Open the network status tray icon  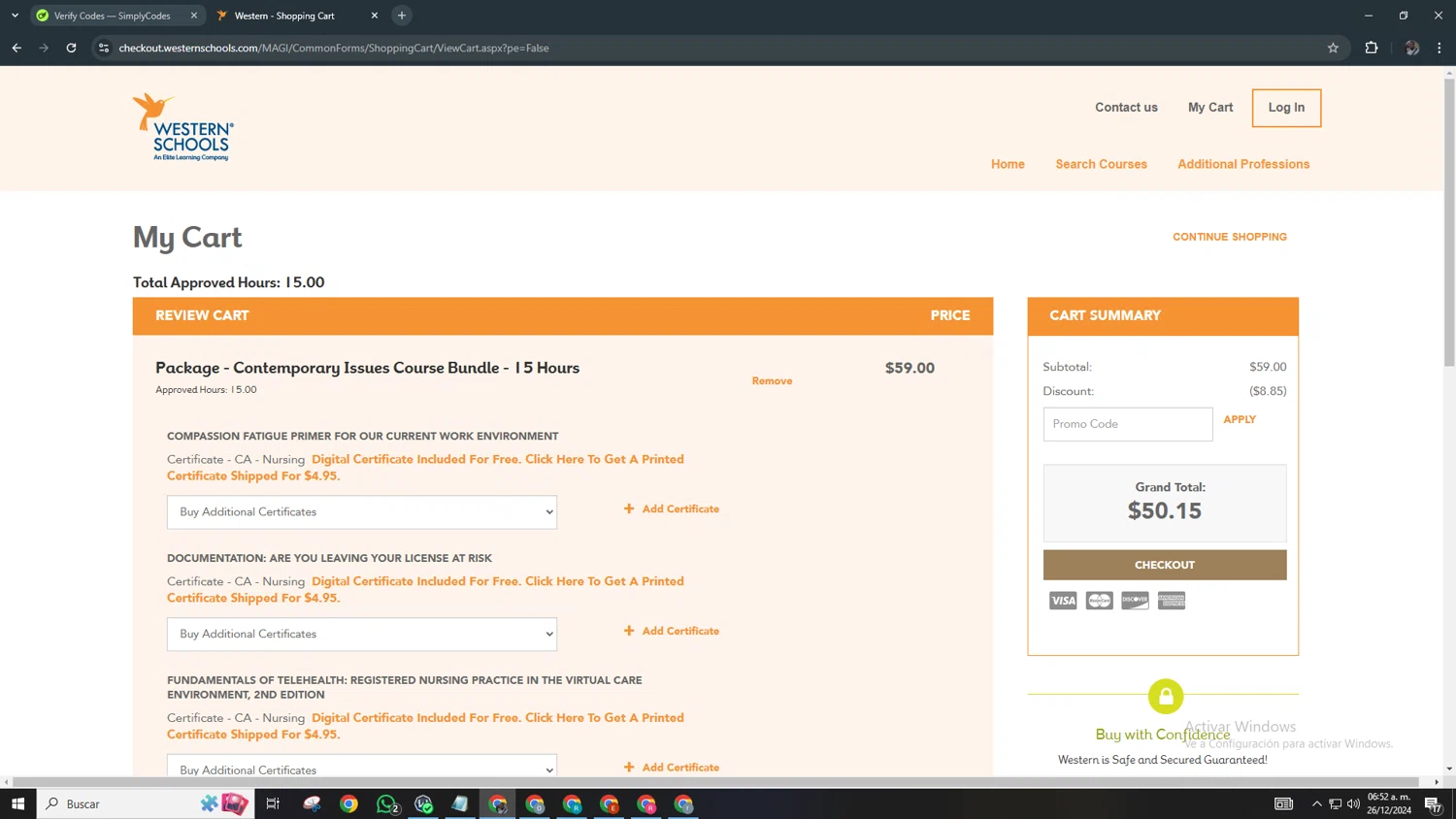pos(1336,803)
